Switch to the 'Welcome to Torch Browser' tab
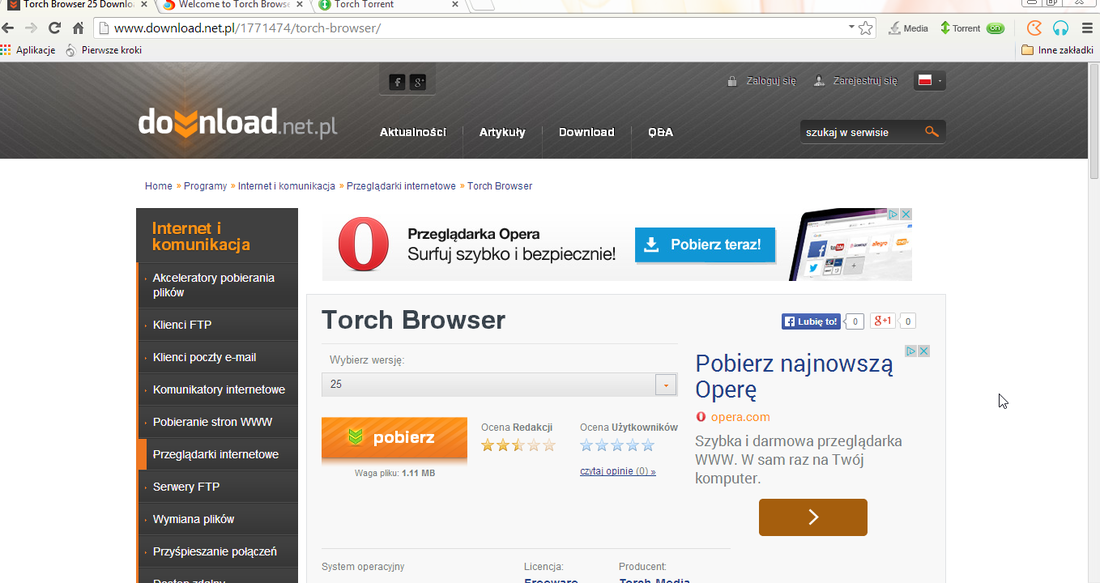The width and height of the screenshot is (1100, 583). [x=234, y=5]
